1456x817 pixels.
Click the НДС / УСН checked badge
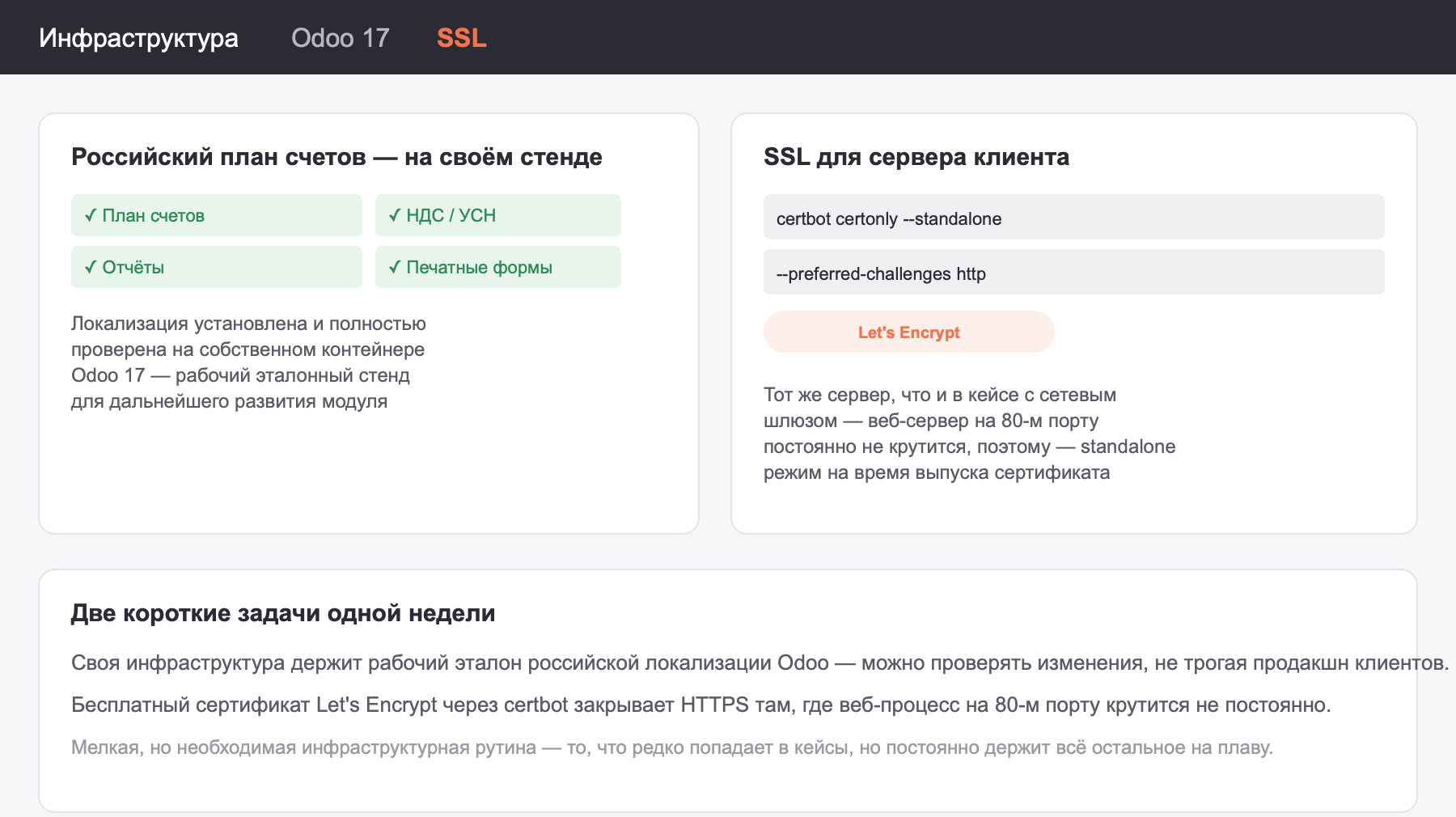[x=498, y=215]
